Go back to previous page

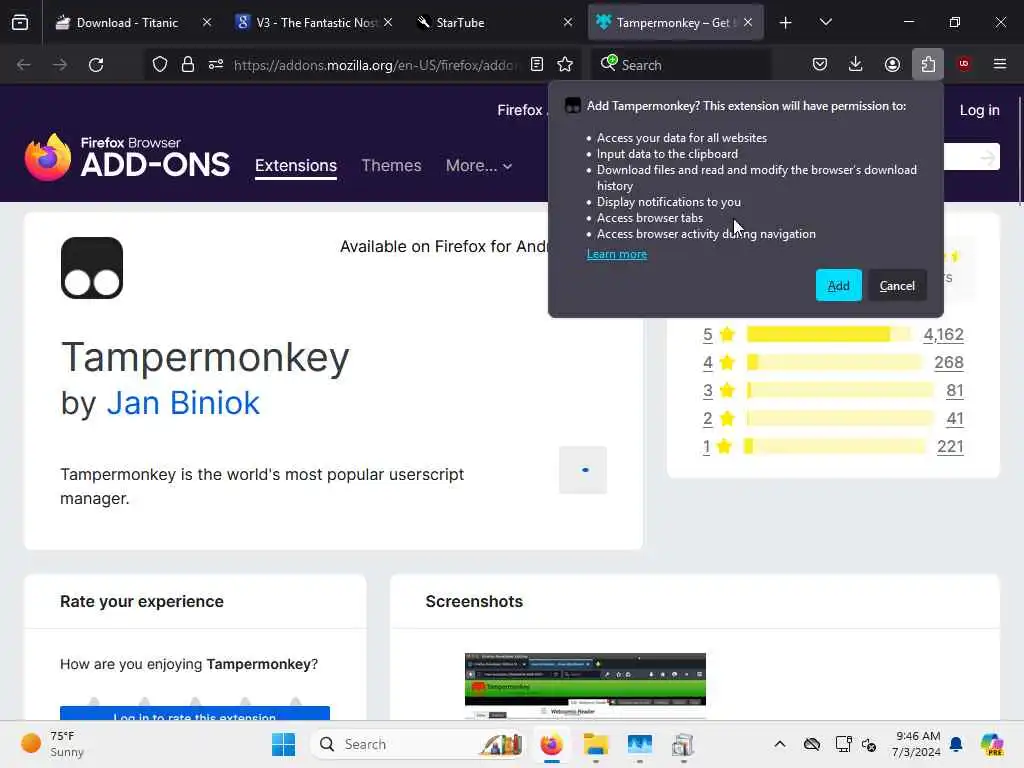(24, 65)
